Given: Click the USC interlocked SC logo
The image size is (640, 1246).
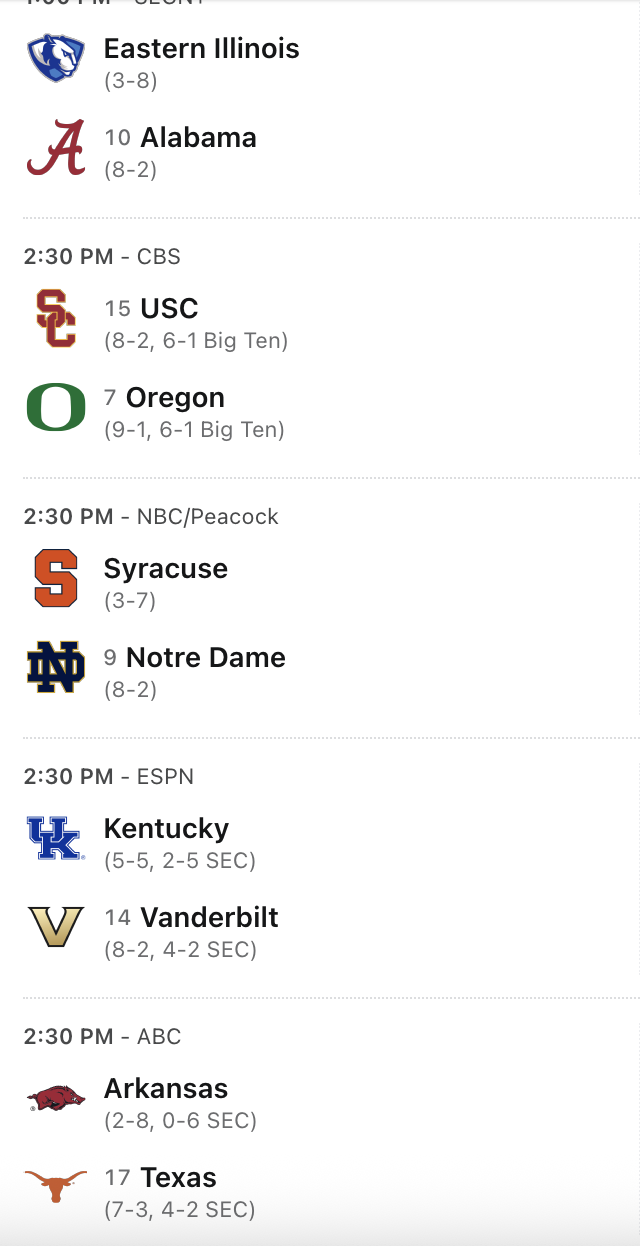Looking at the screenshot, I should coord(56,318).
